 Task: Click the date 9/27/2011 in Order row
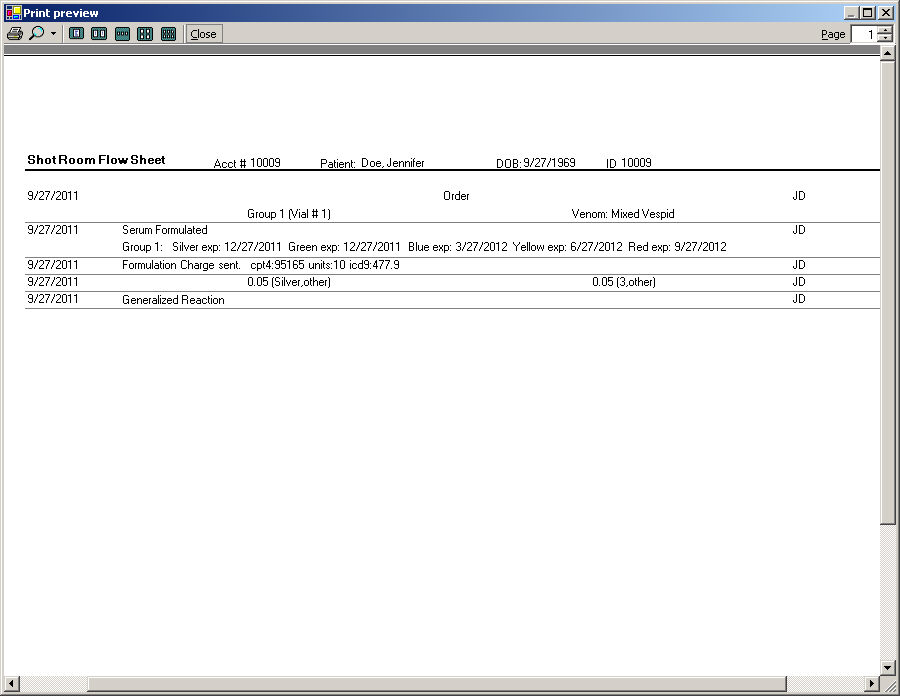pos(53,196)
